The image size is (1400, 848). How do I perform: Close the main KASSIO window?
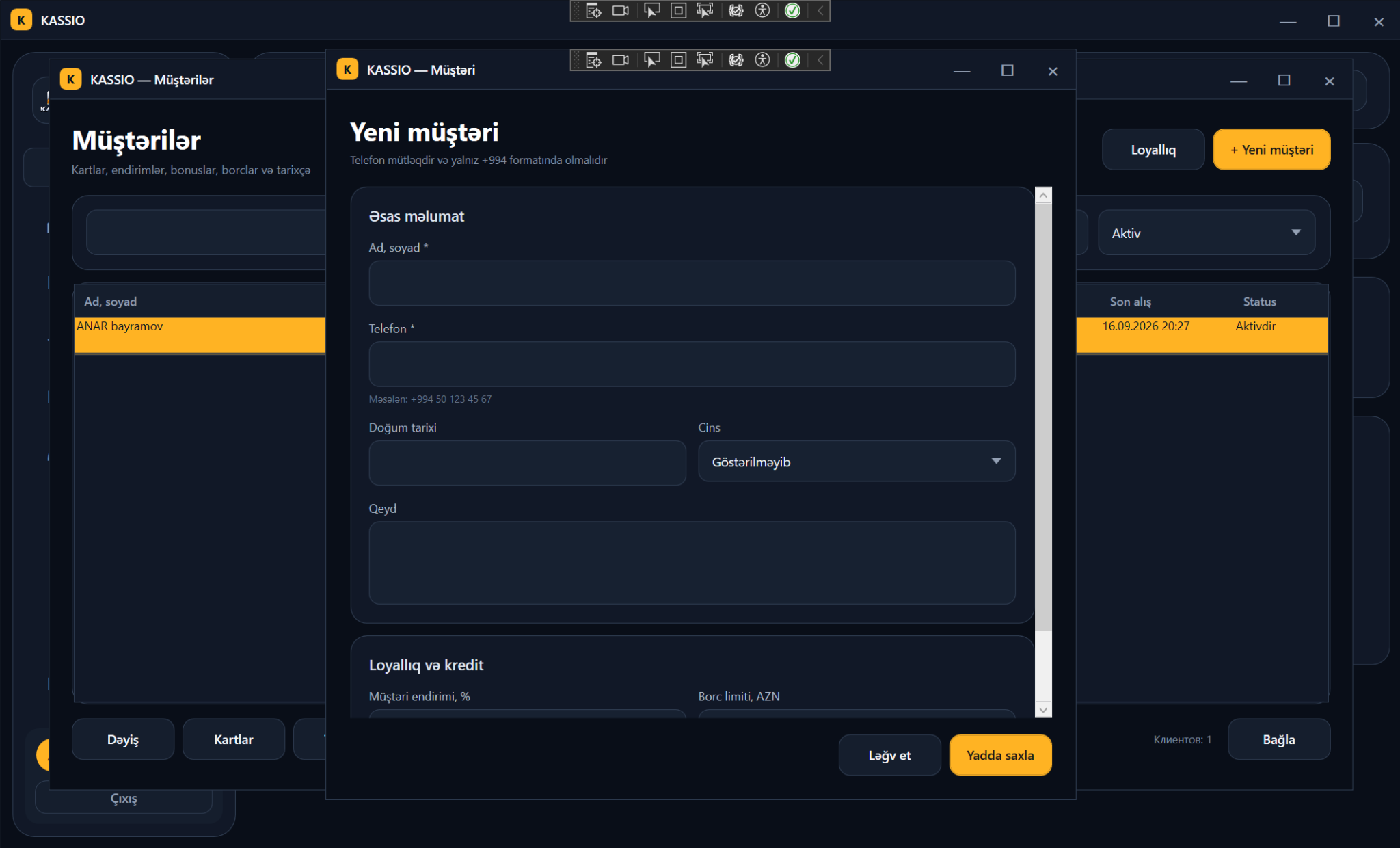tap(1379, 21)
